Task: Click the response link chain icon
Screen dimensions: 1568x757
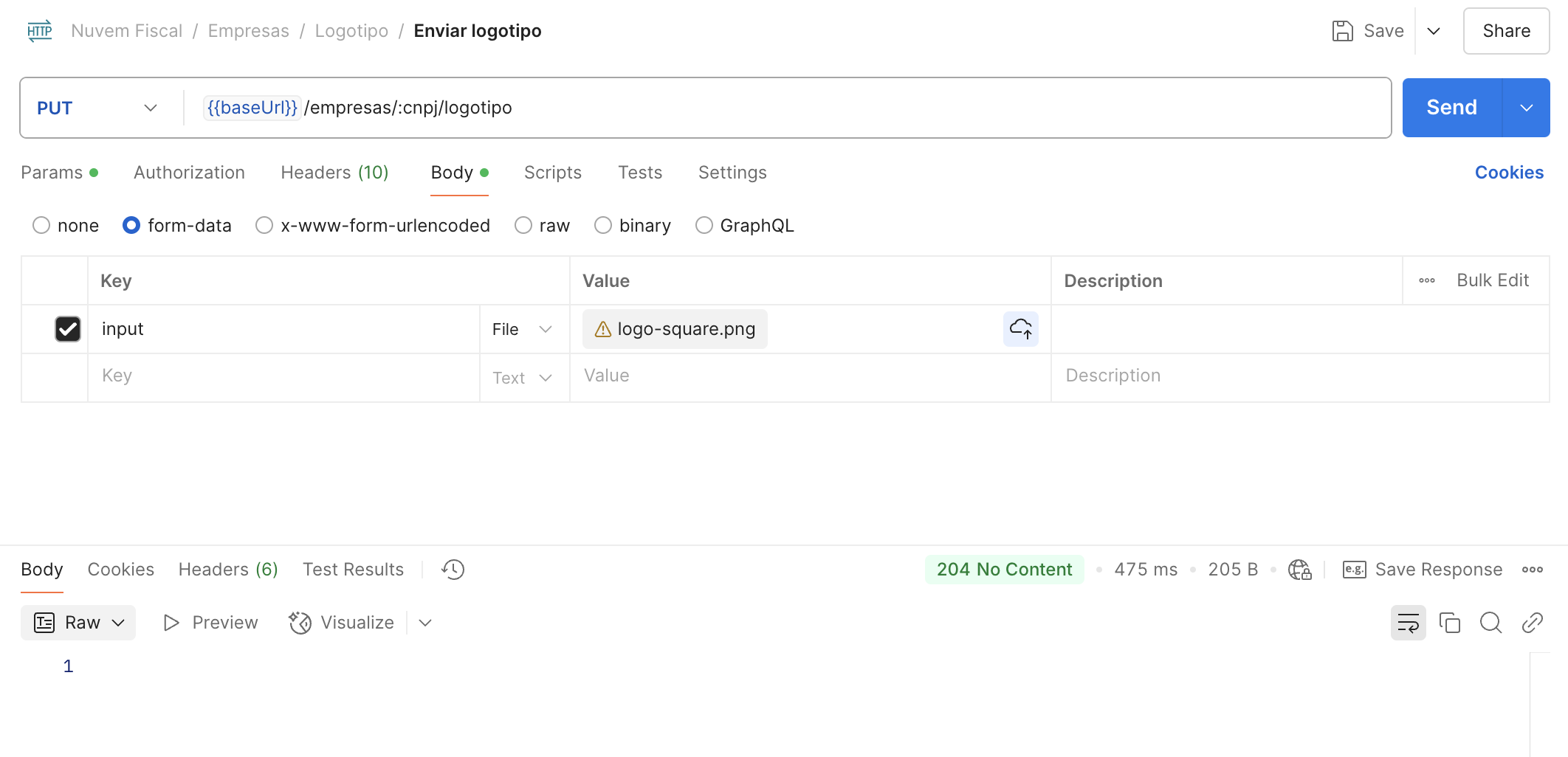Action: 1533,623
